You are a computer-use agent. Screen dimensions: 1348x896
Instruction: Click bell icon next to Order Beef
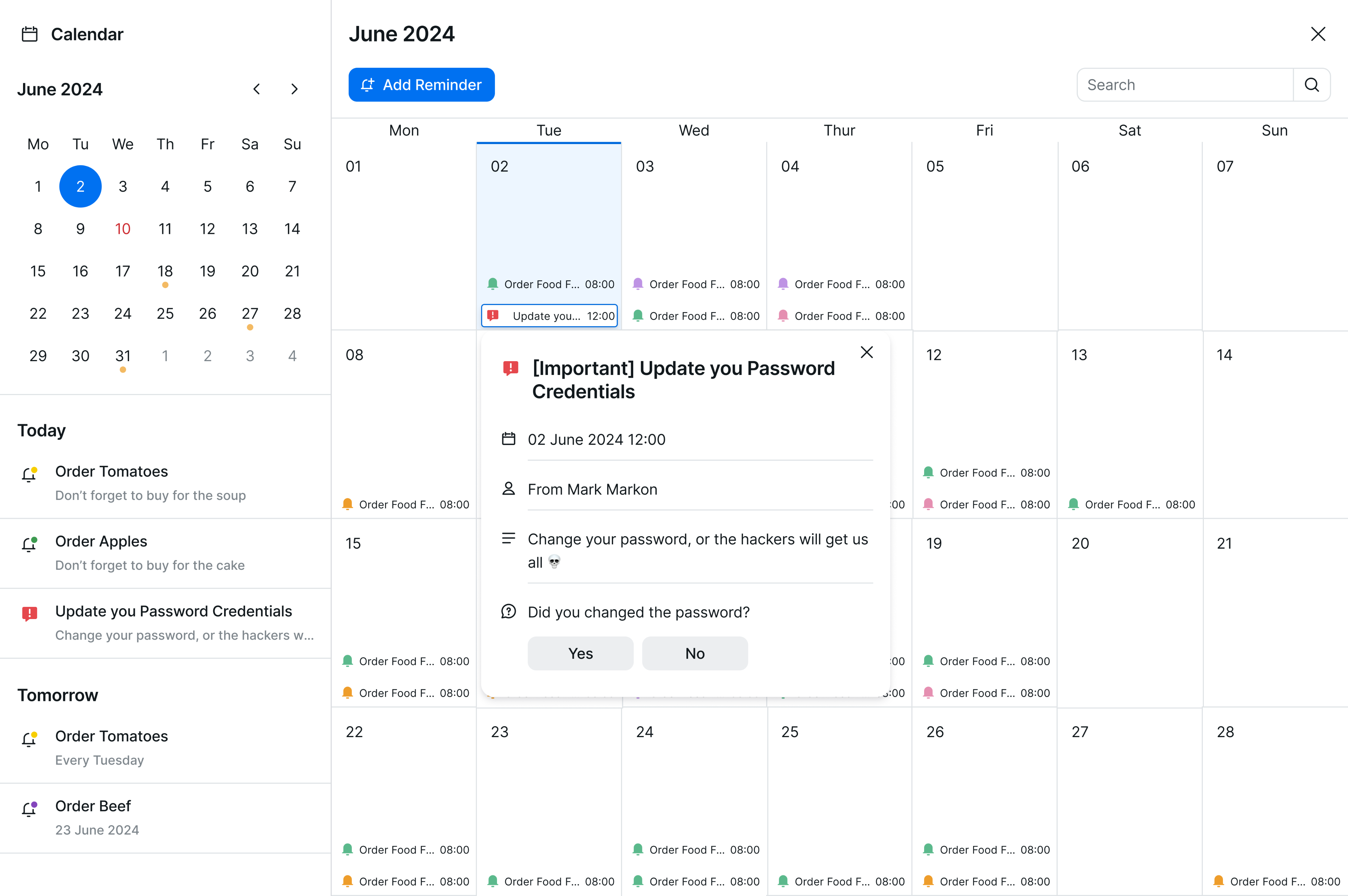tap(29, 809)
